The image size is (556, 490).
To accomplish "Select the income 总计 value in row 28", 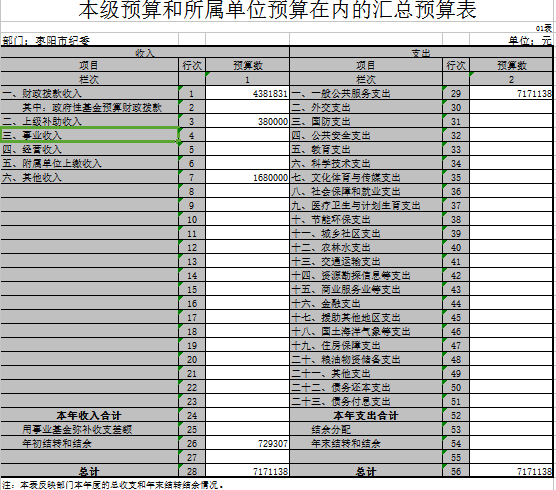I will (x=248, y=471).
